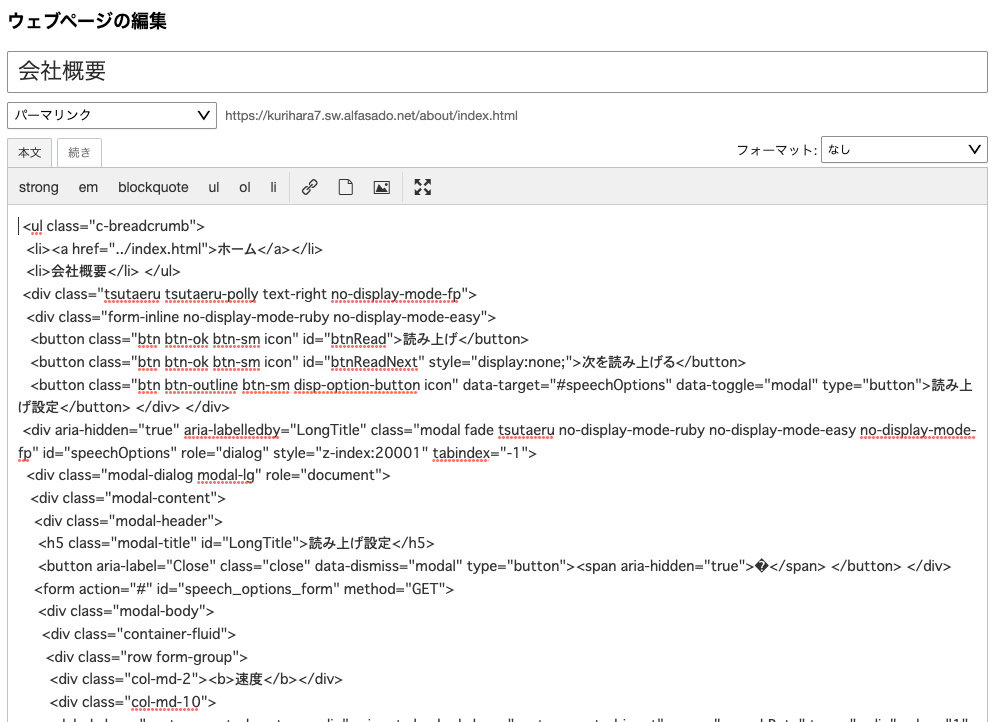Click the disp-option-button code line
This screenshot has height=722, width=1001.
tap(495, 396)
